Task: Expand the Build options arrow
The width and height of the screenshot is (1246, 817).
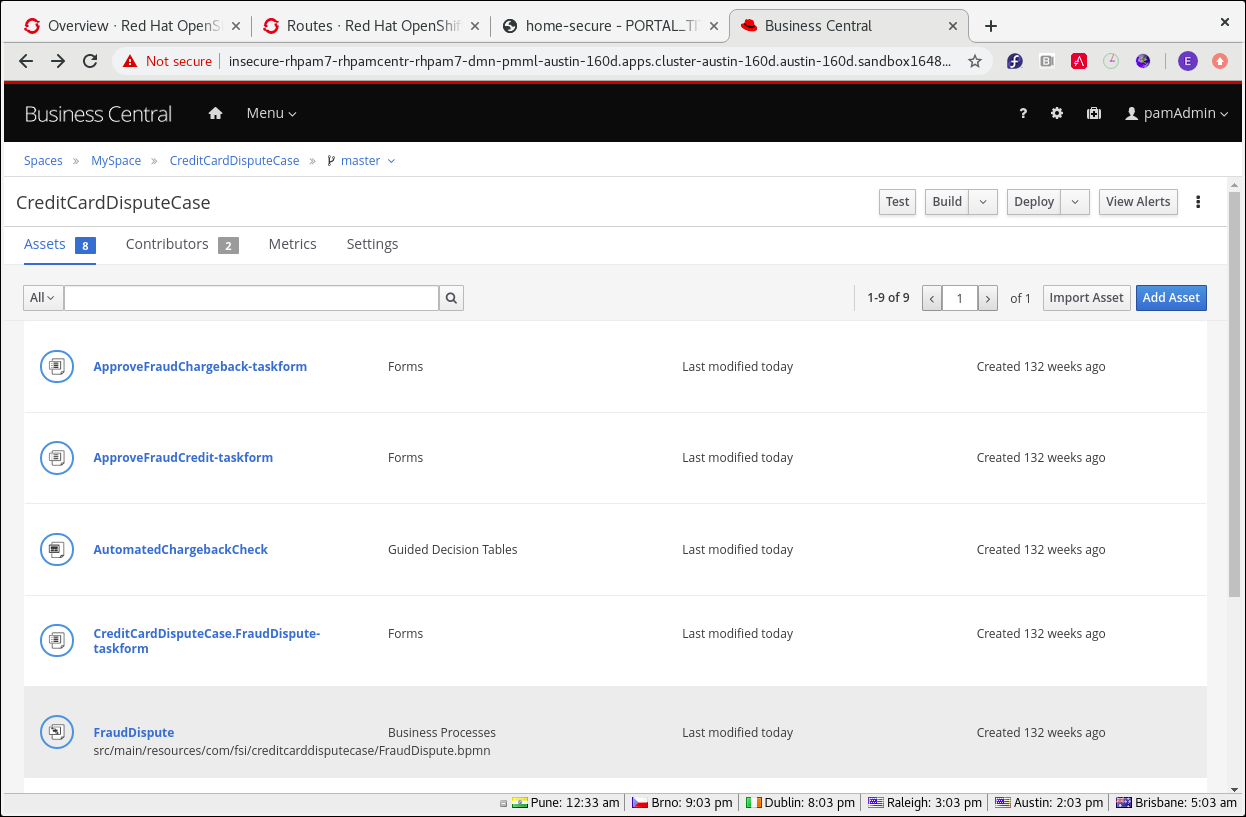Action: tap(983, 202)
